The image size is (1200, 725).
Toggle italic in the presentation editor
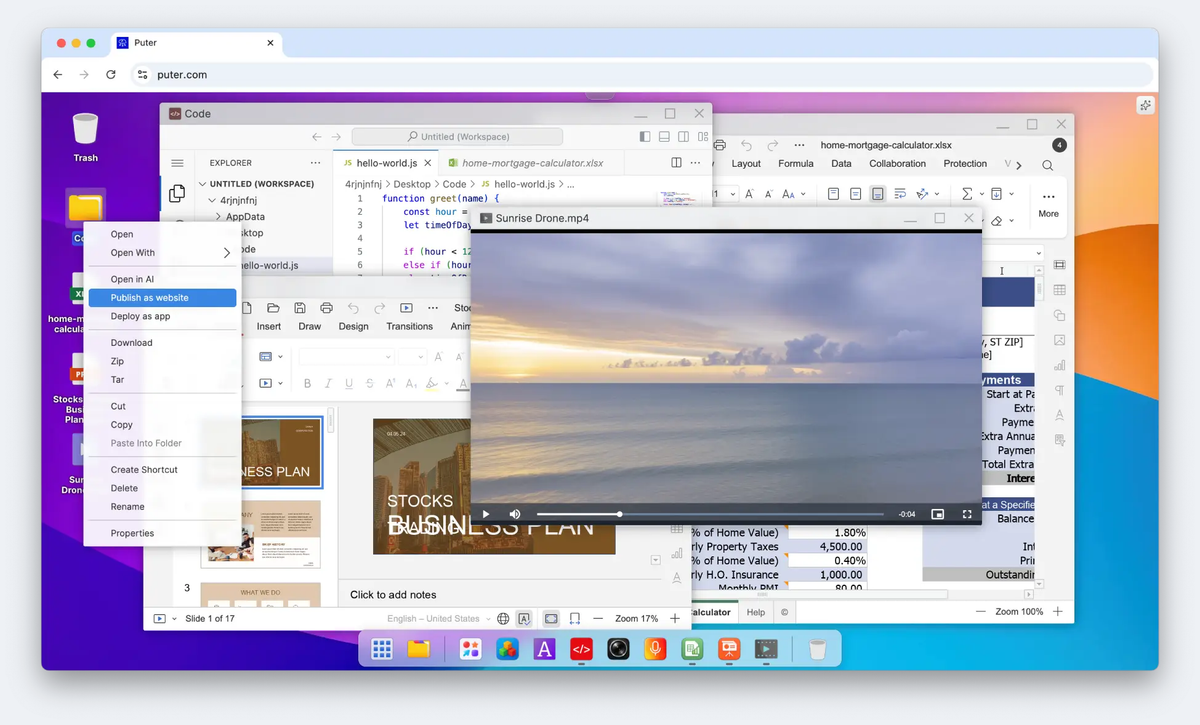coord(328,383)
